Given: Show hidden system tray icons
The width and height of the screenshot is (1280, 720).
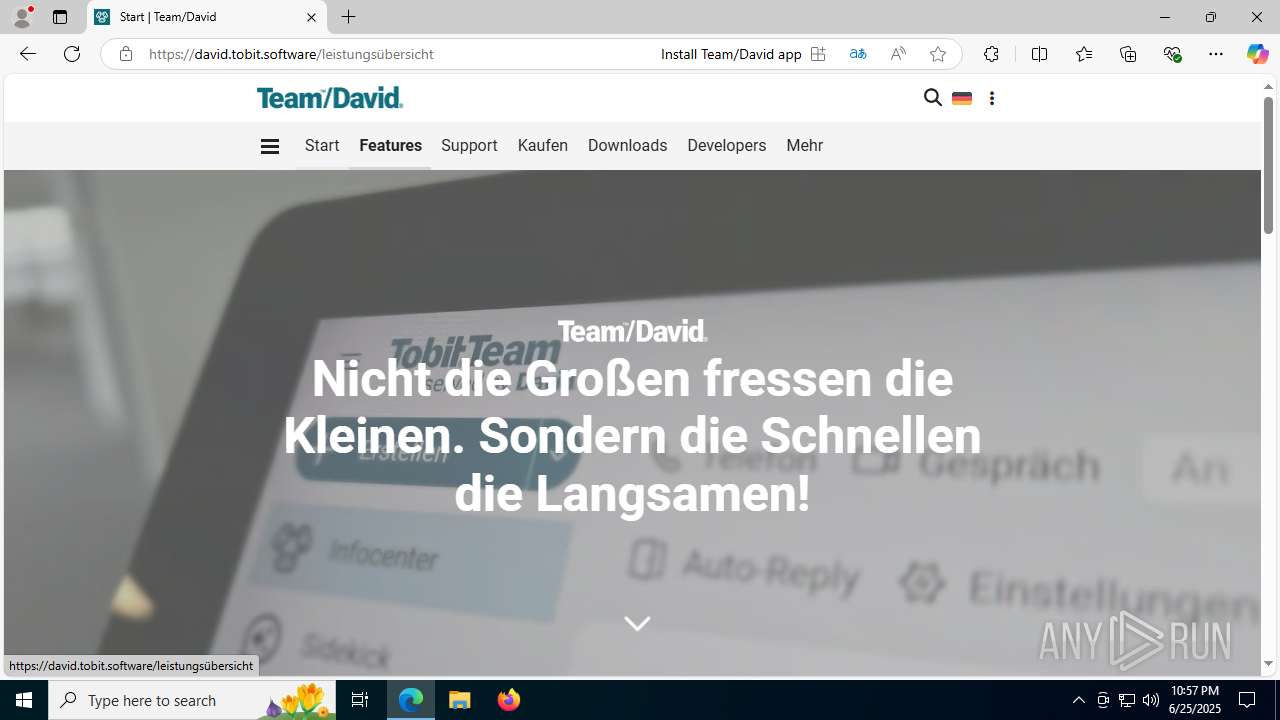Looking at the screenshot, I should 1079,700.
